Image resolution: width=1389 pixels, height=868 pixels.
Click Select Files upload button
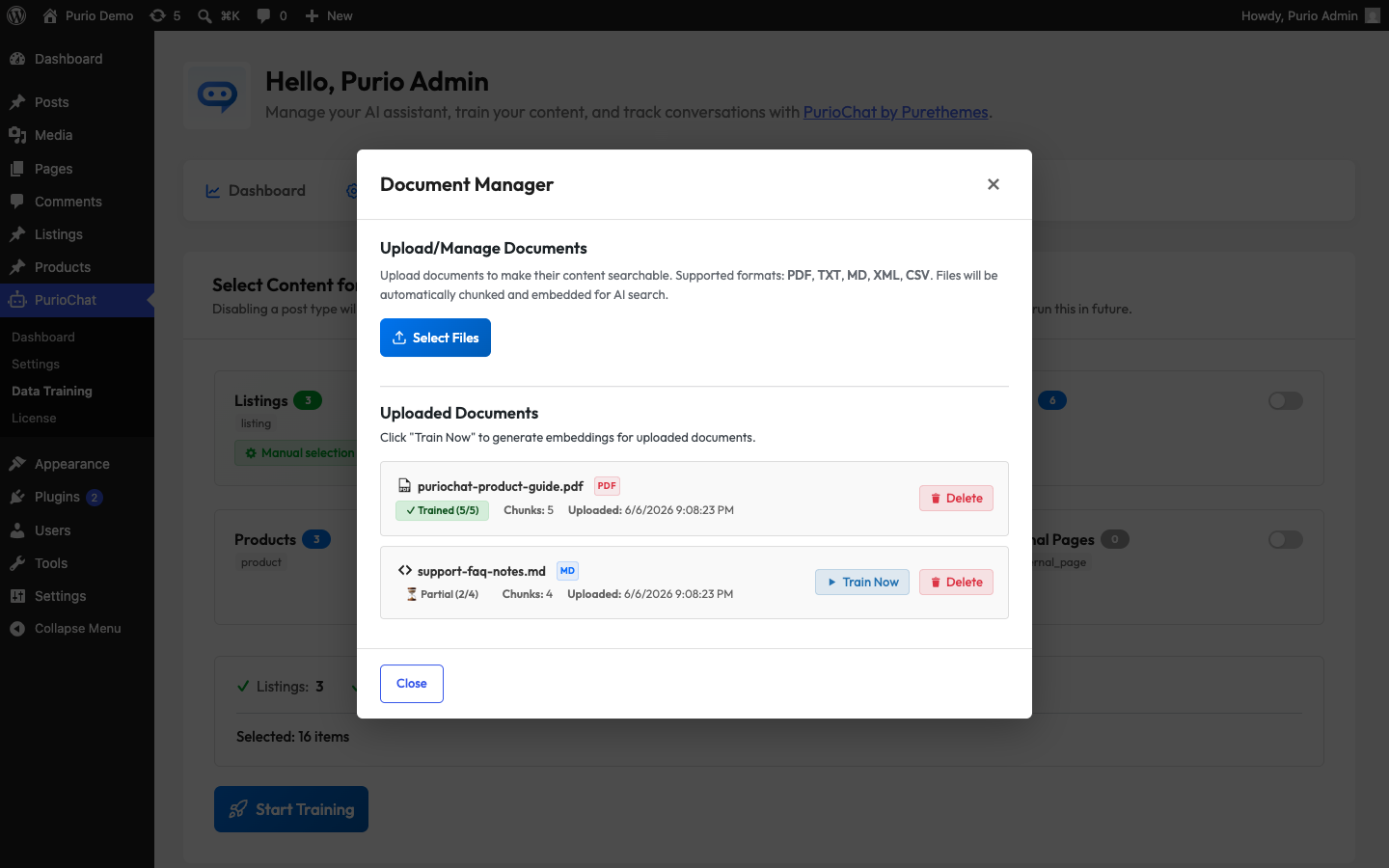click(x=435, y=338)
